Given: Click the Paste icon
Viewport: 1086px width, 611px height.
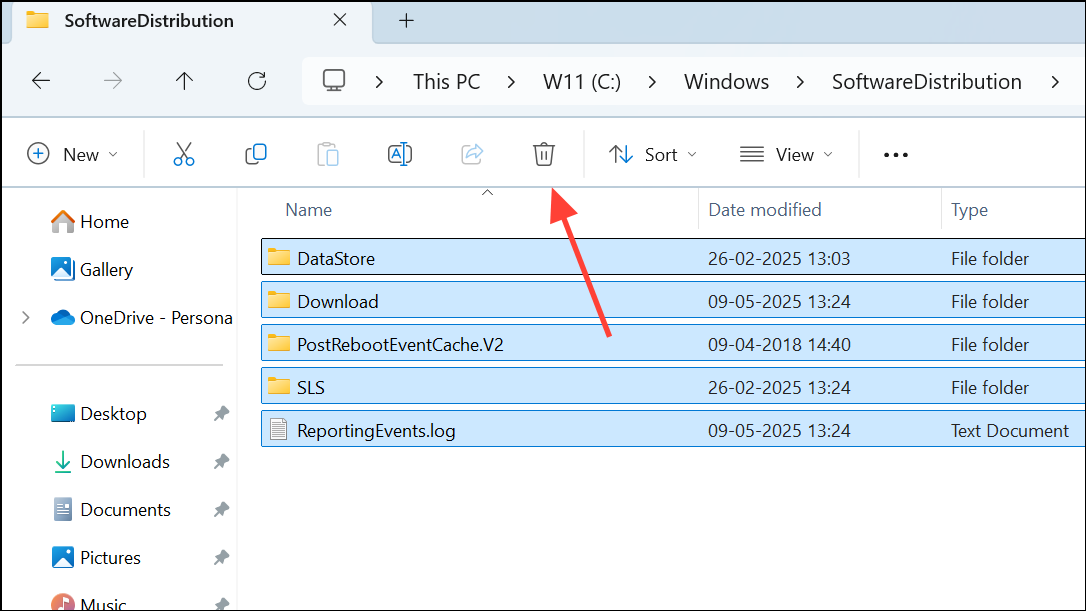Looking at the screenshot, I should pos(327,154).
